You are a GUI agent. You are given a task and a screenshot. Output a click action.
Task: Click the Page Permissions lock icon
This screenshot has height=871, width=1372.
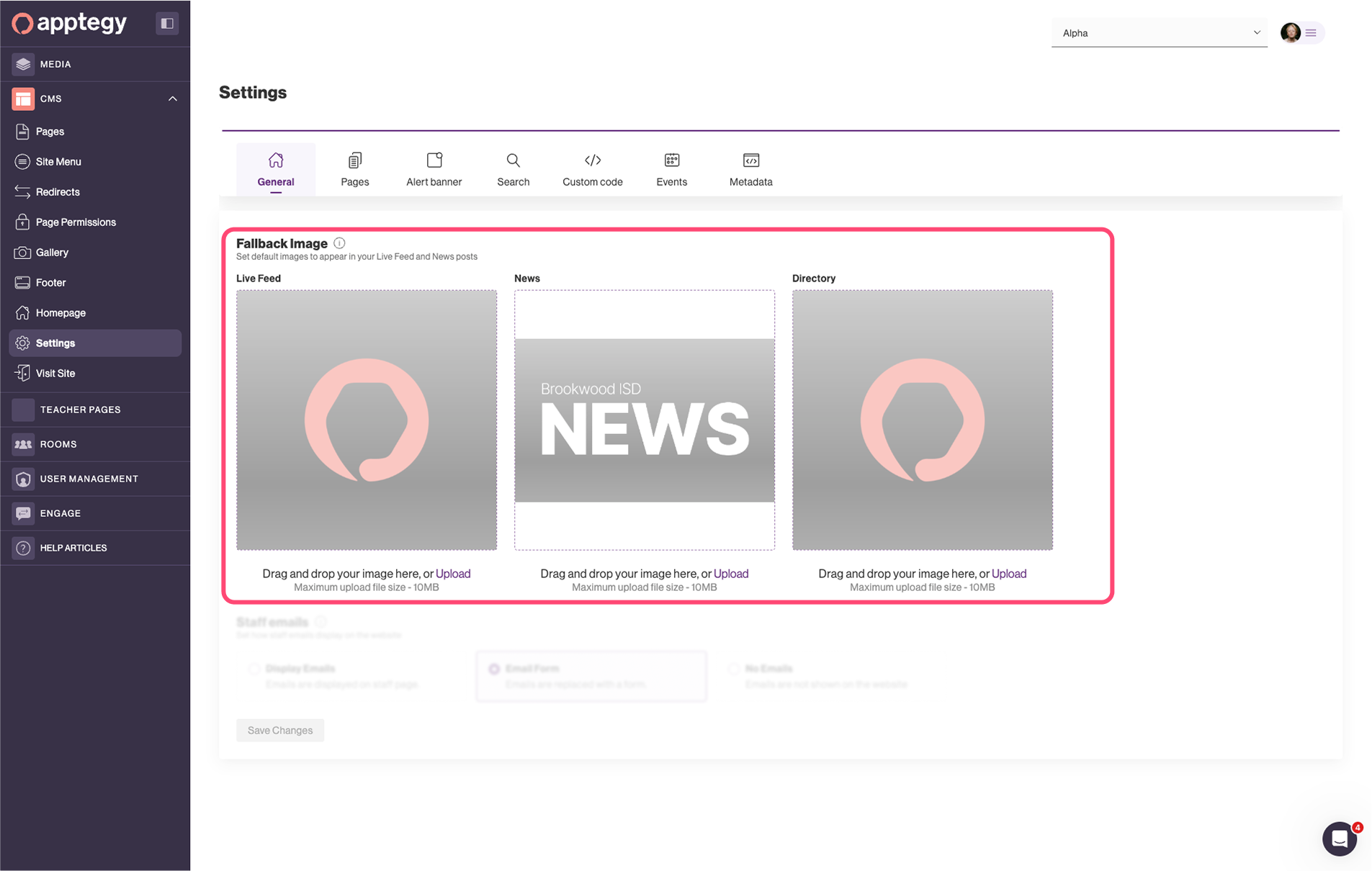[22, 222]
